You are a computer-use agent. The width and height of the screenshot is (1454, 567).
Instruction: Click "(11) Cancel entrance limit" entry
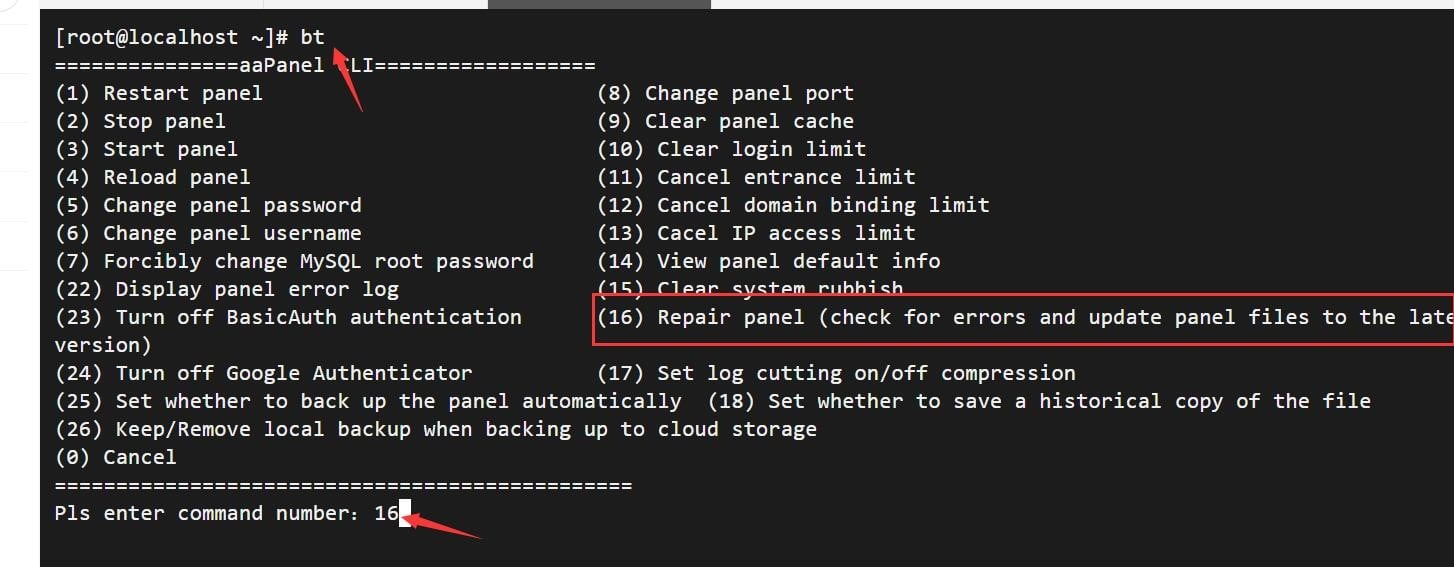(x=756, y=177)
